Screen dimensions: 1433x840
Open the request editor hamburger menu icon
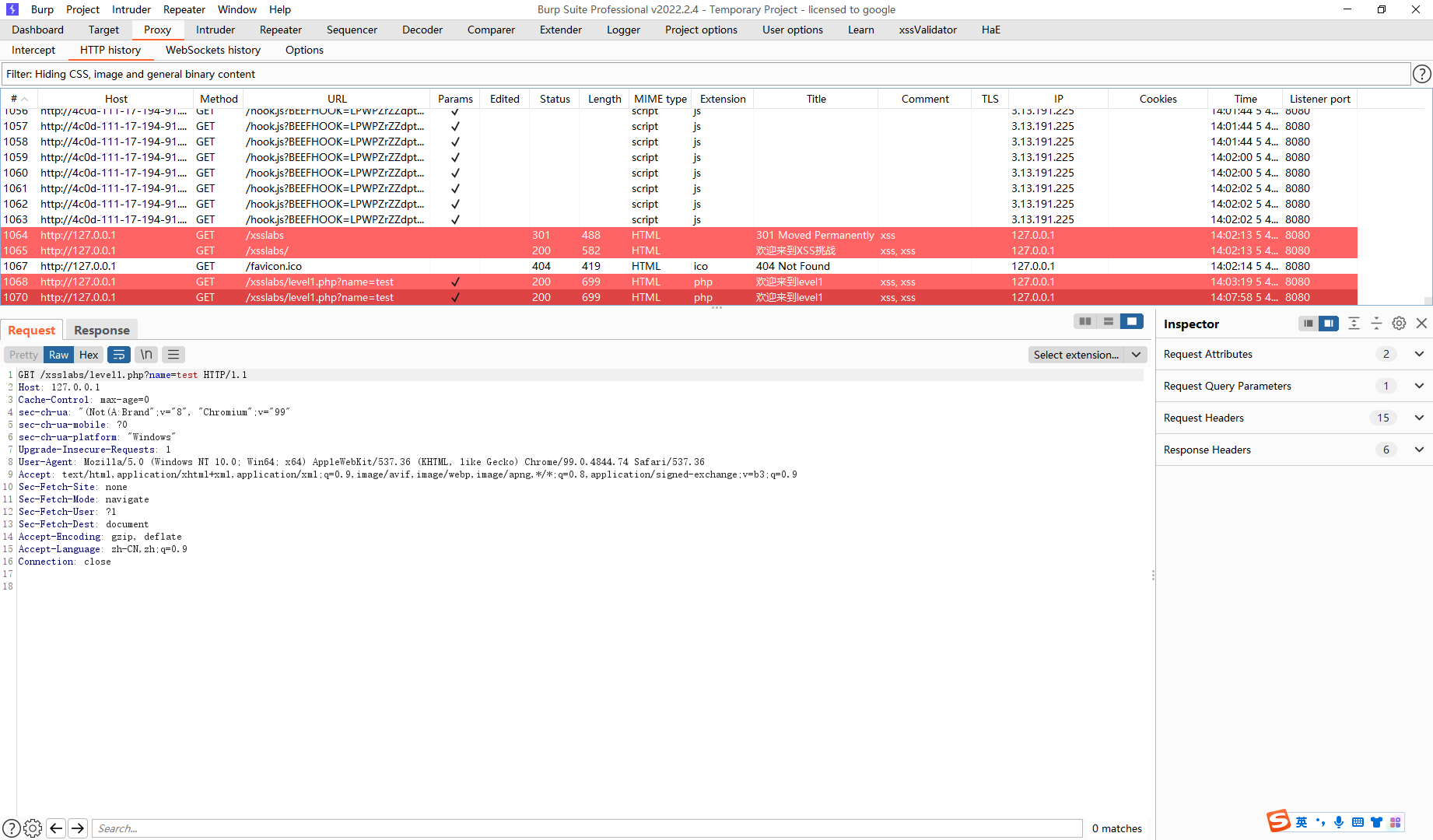[x=173, y=355]
